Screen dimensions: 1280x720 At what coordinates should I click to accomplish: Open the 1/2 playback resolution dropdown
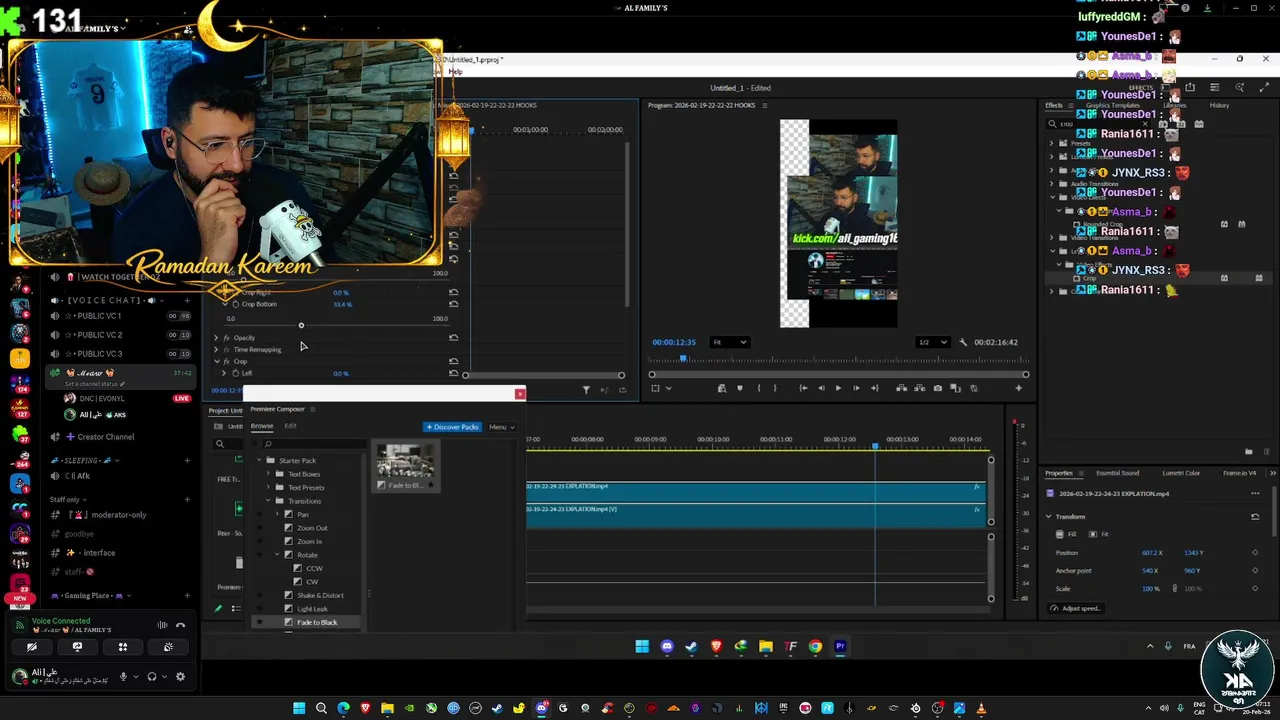931,342
